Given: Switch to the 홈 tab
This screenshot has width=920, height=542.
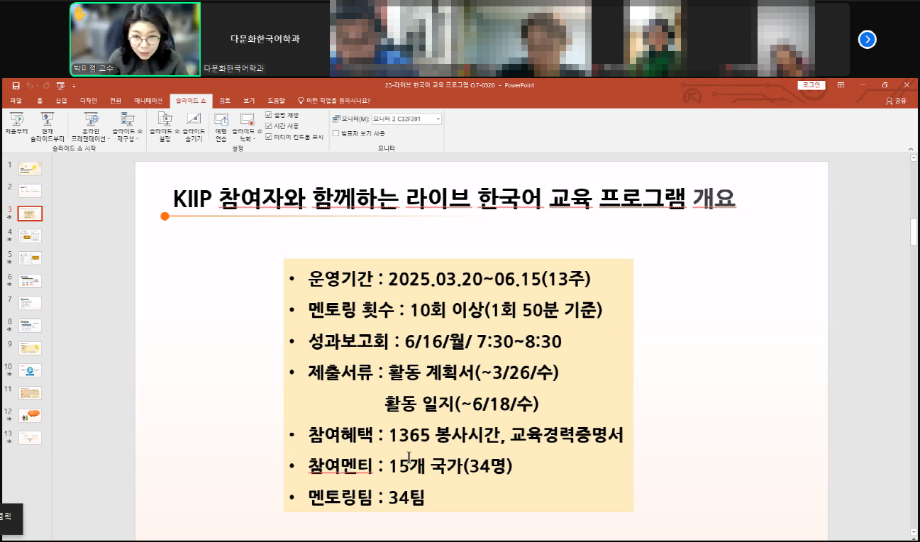Looking at the screenshot, I should 40,101.
